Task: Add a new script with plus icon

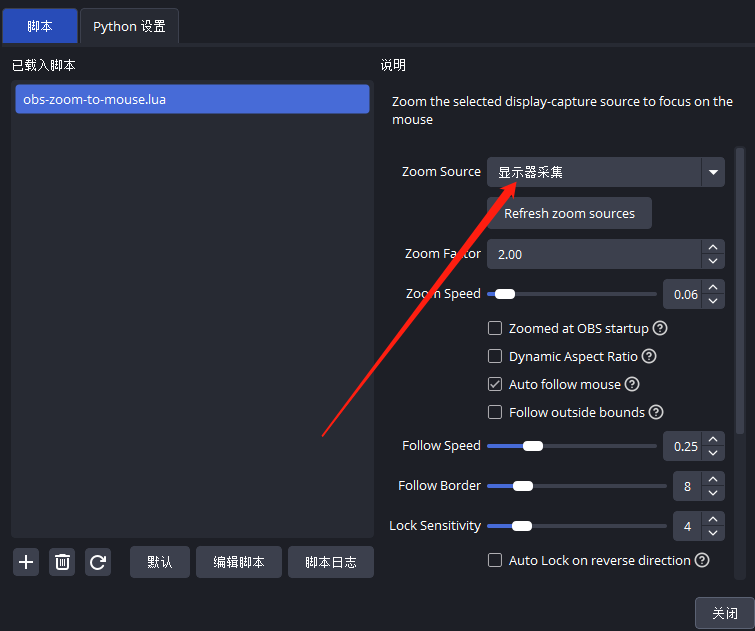Action: pos(26,562)
